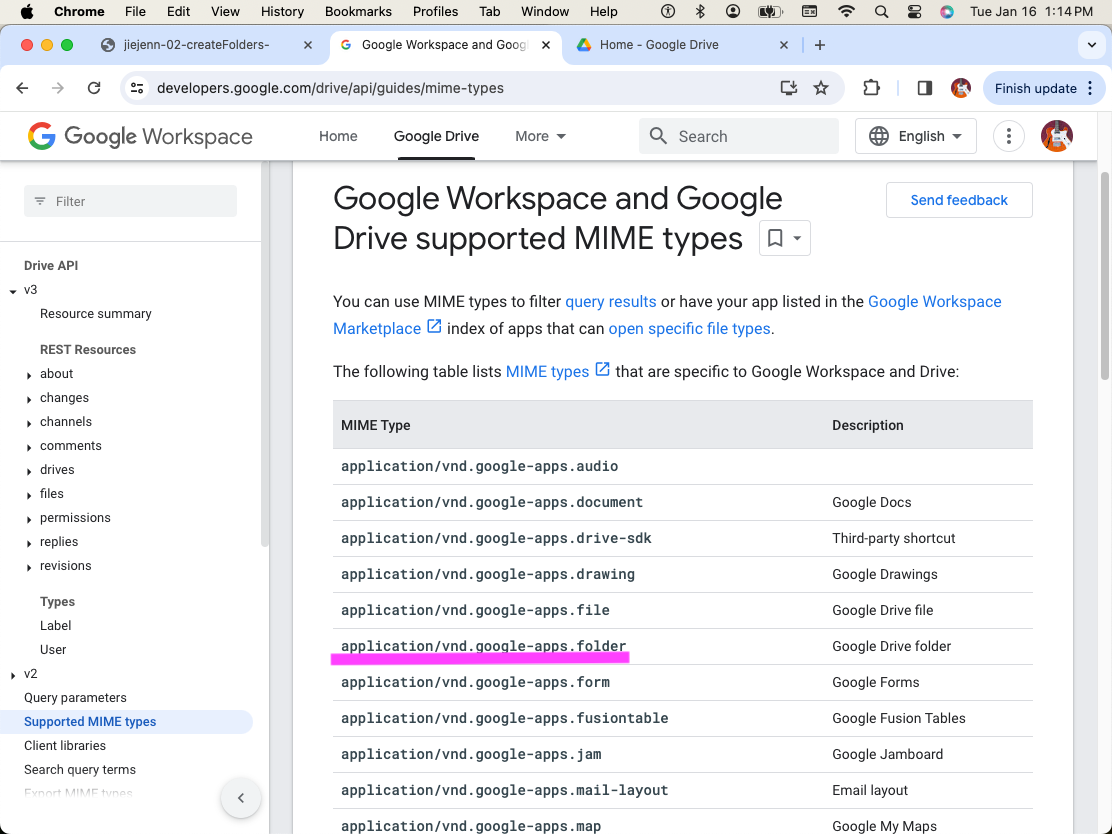This screenshot has width=1112, height=834.
Task: Click the Chrome profile avatar in toolbar
Action: tap(961, 88)
